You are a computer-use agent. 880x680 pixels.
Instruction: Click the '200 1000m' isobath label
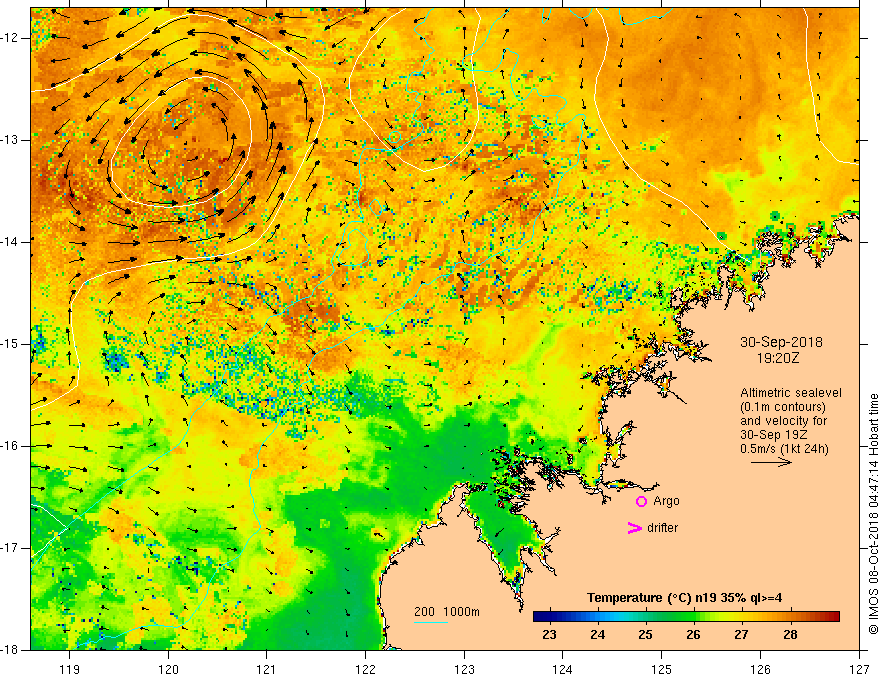[x=447, y=612]
